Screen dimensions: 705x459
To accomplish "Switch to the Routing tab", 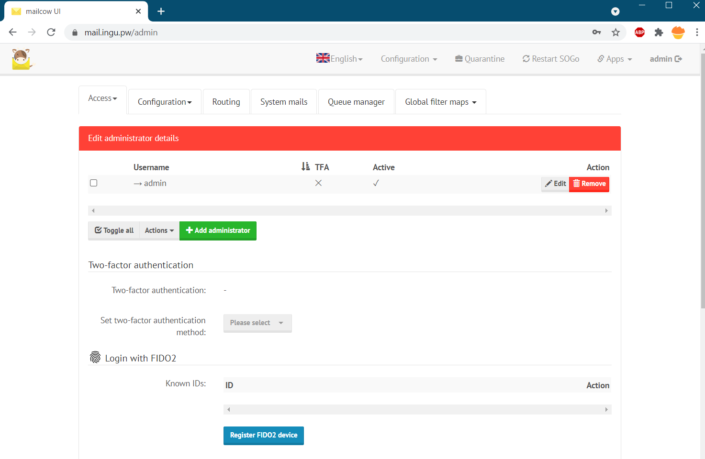I will [226, 102].
